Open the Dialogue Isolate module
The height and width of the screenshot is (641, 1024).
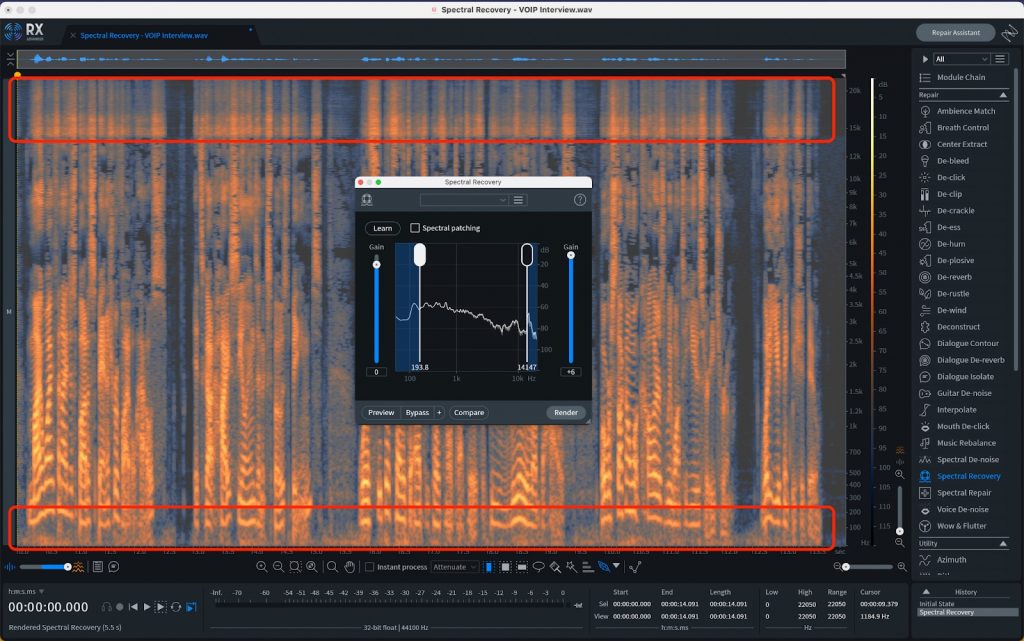click(957, 377)
